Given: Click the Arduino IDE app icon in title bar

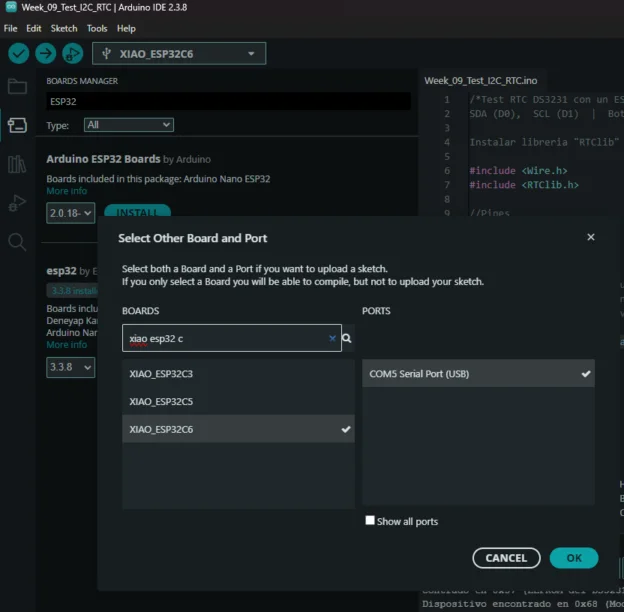Looking at the screenshot, I should click(11, 7).
